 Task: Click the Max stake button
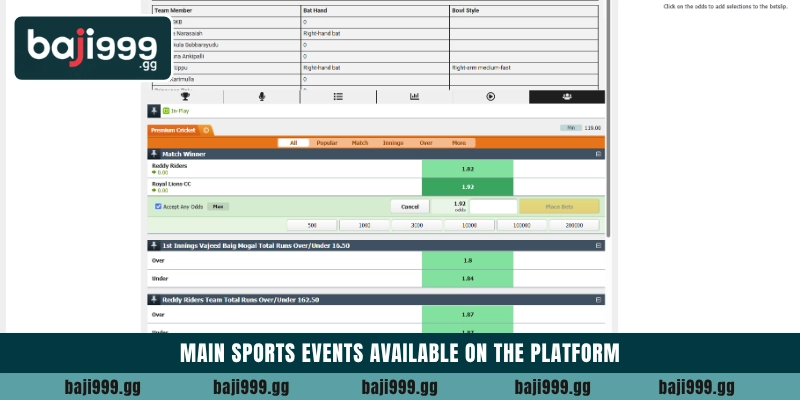pyautogui.click(x=218, y=207)
